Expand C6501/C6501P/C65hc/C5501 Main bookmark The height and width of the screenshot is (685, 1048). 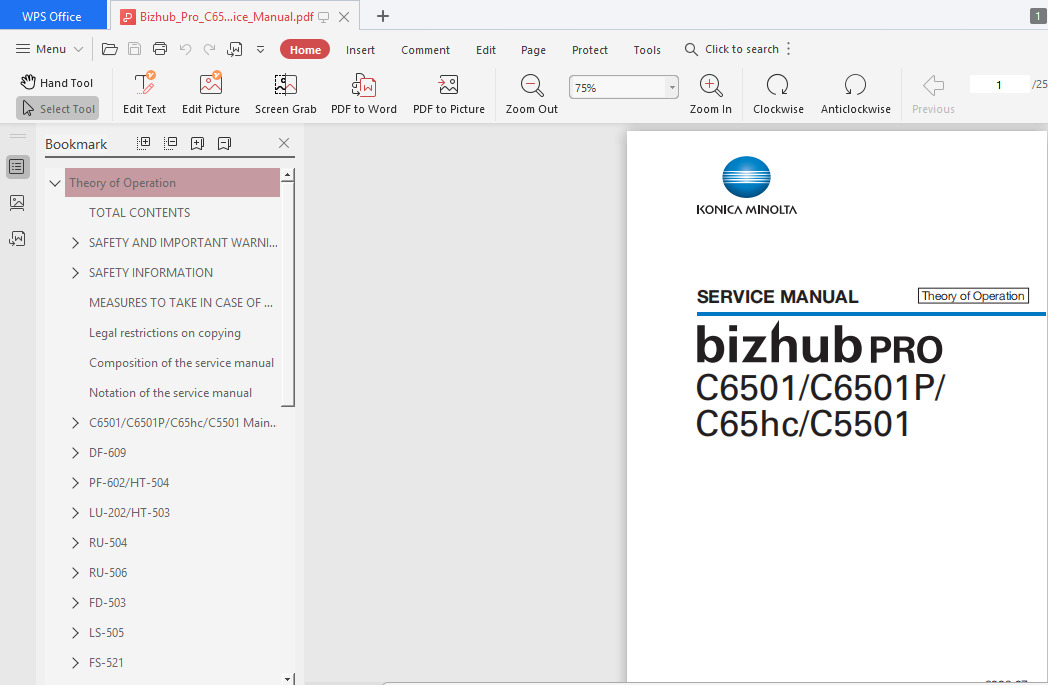(x=75, y=422)
